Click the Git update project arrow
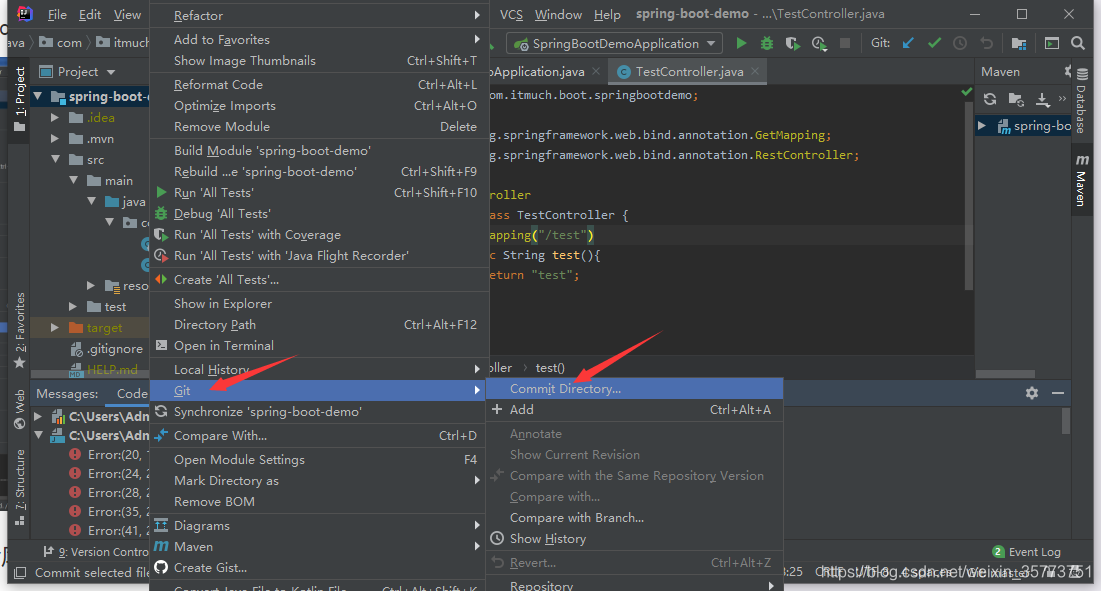 tap(908, 44)
